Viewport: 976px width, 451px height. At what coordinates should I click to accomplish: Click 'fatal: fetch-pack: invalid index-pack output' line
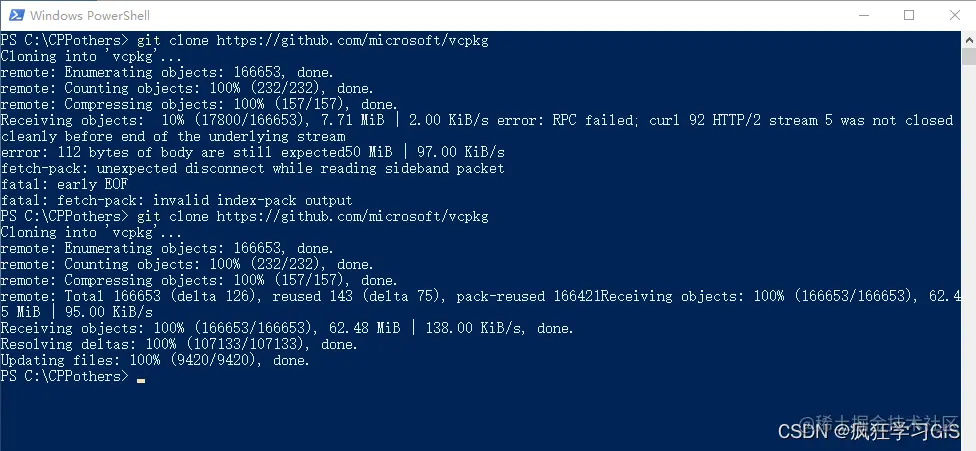pyautogui.click(x=177, y=200)
